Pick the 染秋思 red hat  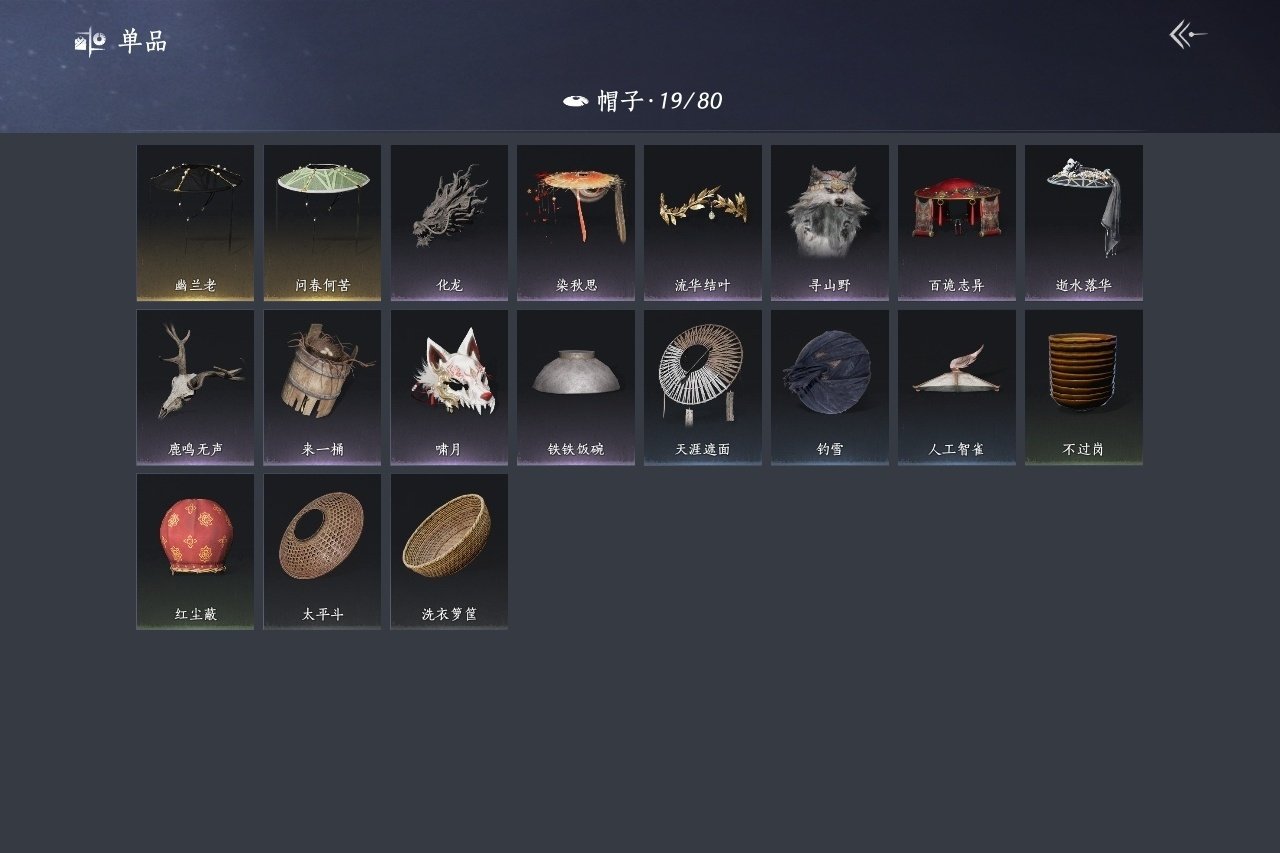(x=576, y=223)
